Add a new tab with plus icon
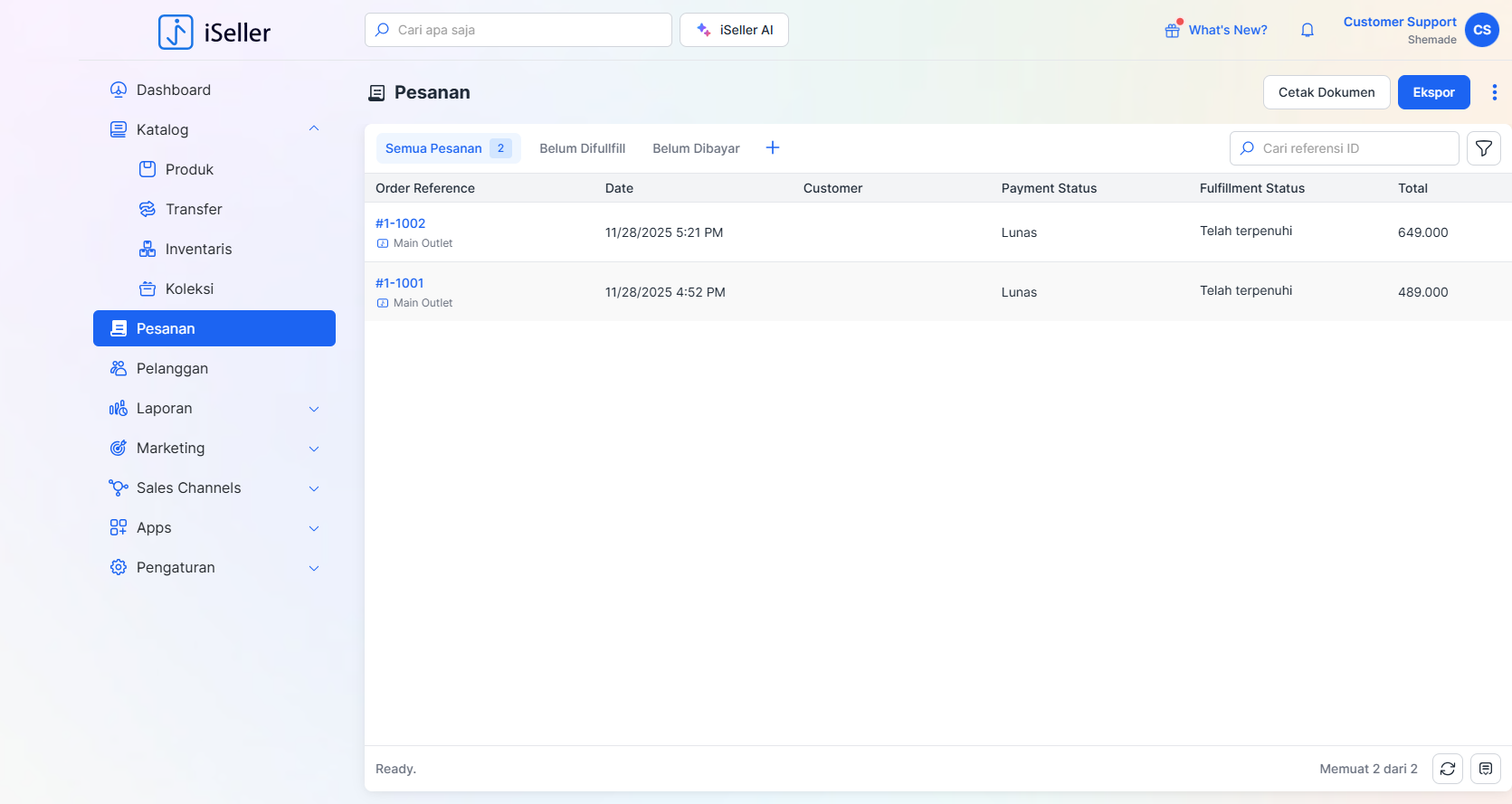Screen dimensions: 1512x804 coord(772,147)
